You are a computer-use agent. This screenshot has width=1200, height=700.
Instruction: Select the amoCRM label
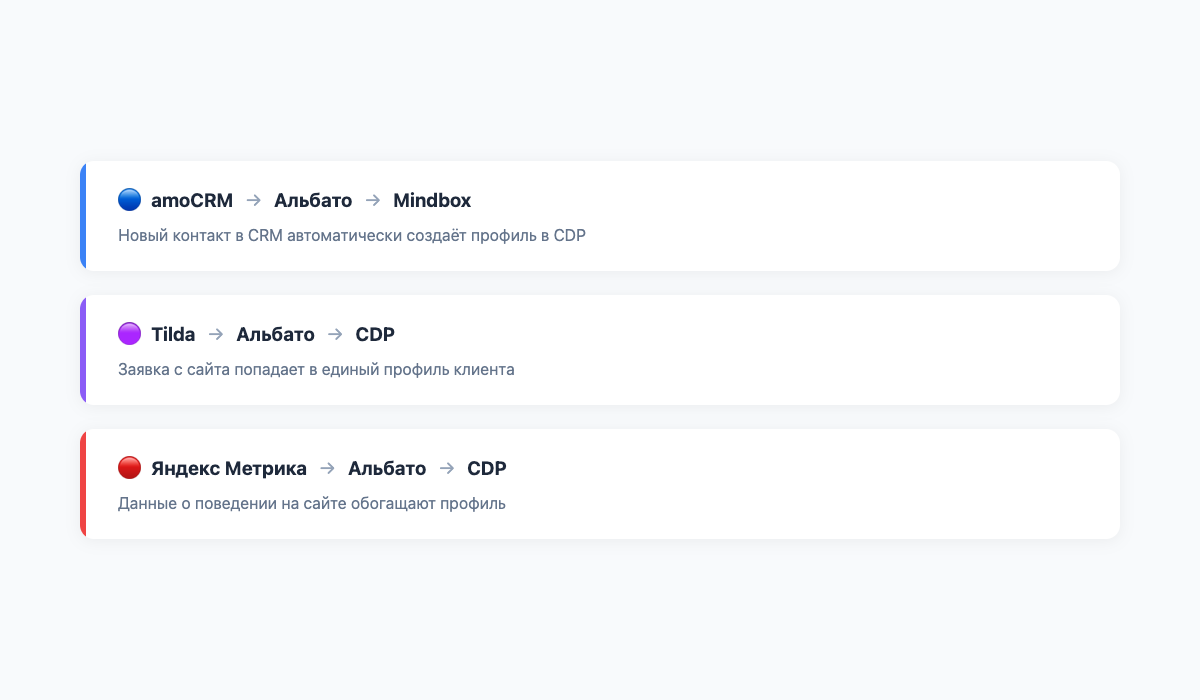point(192,200)
